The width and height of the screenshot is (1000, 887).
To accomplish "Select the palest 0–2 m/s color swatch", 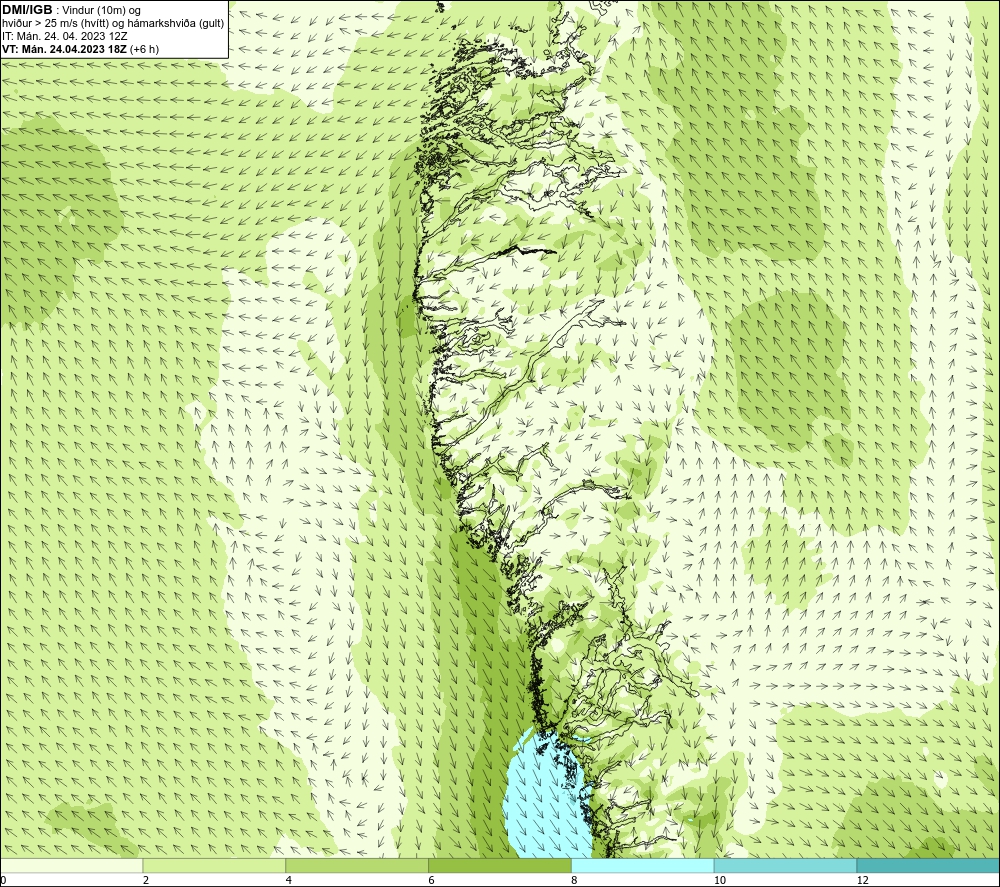I will coord(71,865).
